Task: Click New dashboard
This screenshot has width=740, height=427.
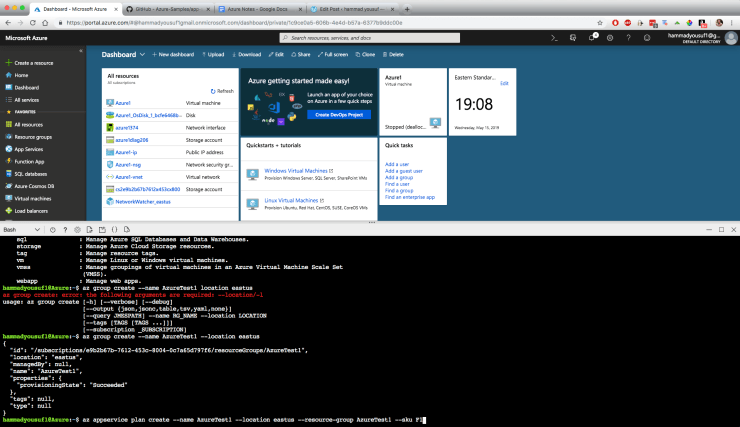Action: [173, 55]
